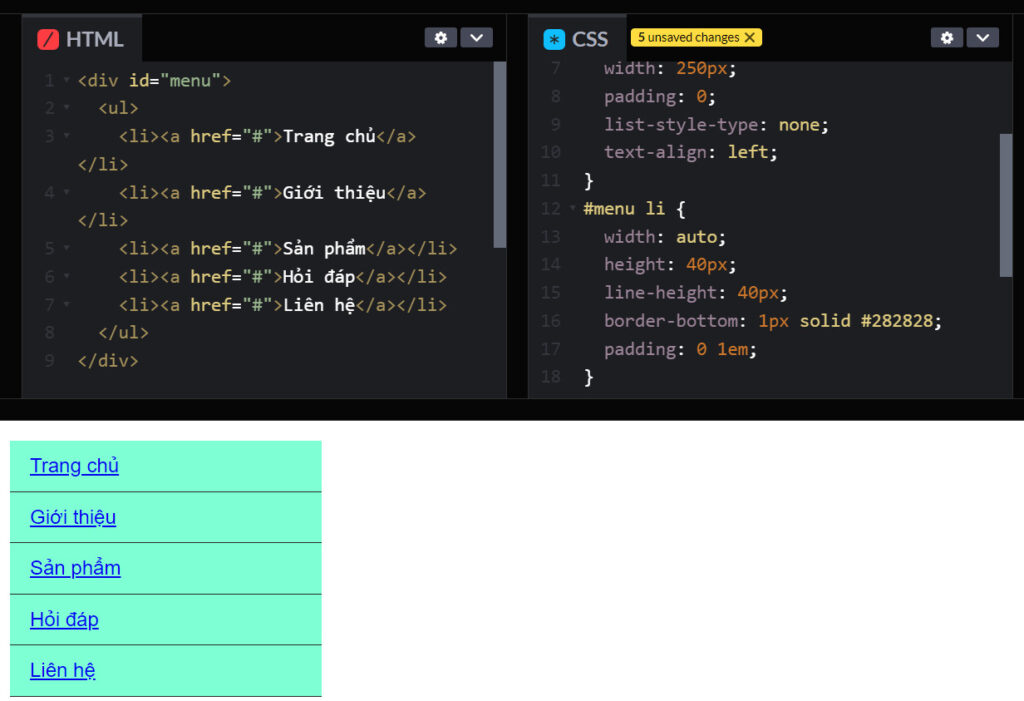Image resolution: width=1024 pixels, height=701 pixels.
Task: Open the HTML panel settings gear
Action: 440,37
